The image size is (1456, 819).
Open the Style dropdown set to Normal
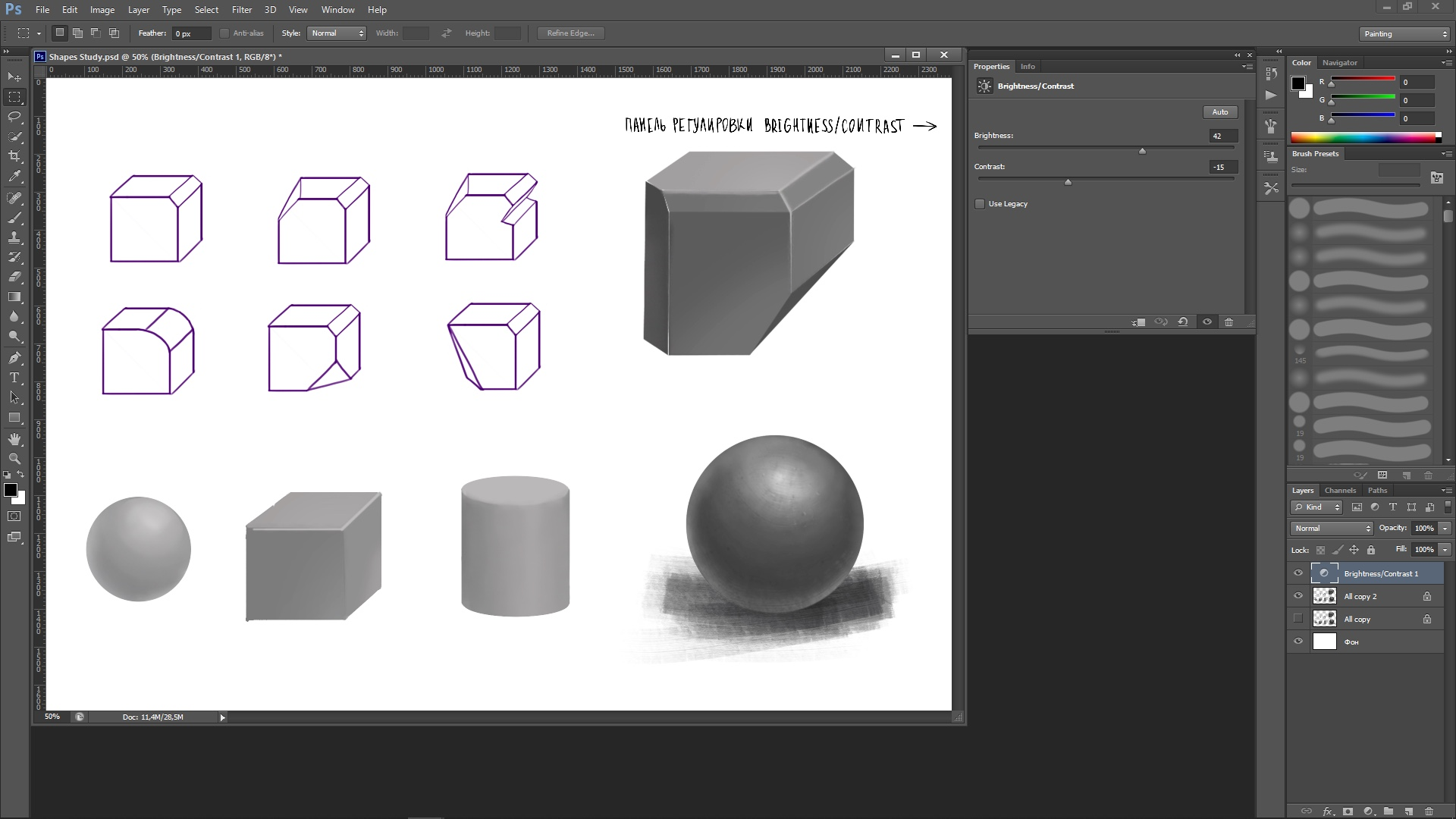[337, 33]
